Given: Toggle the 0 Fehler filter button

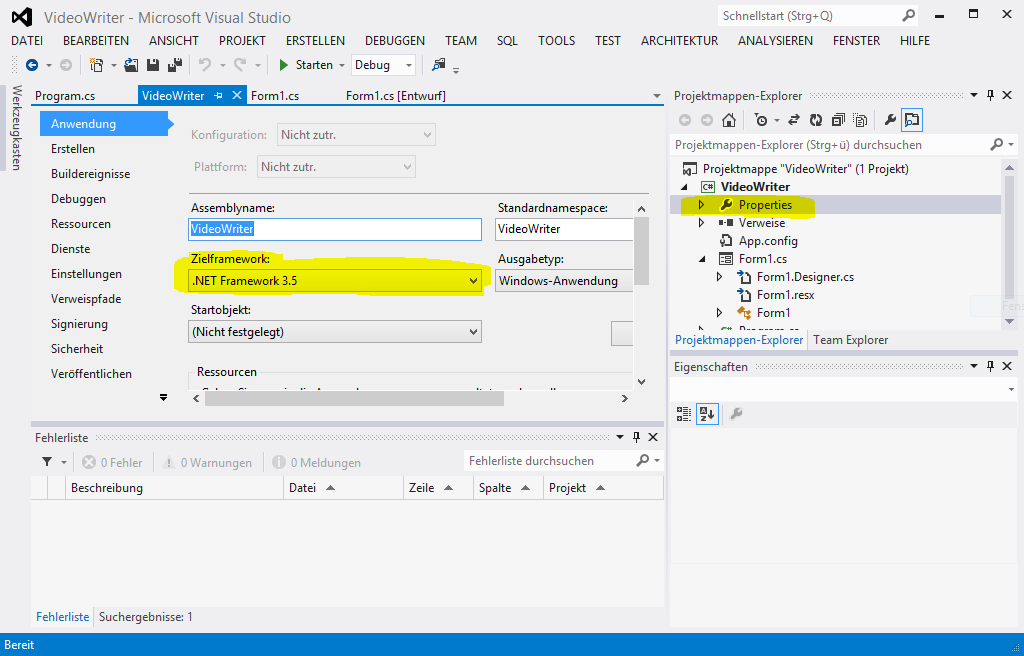Looking at the screenshot, I should [112, 463].
